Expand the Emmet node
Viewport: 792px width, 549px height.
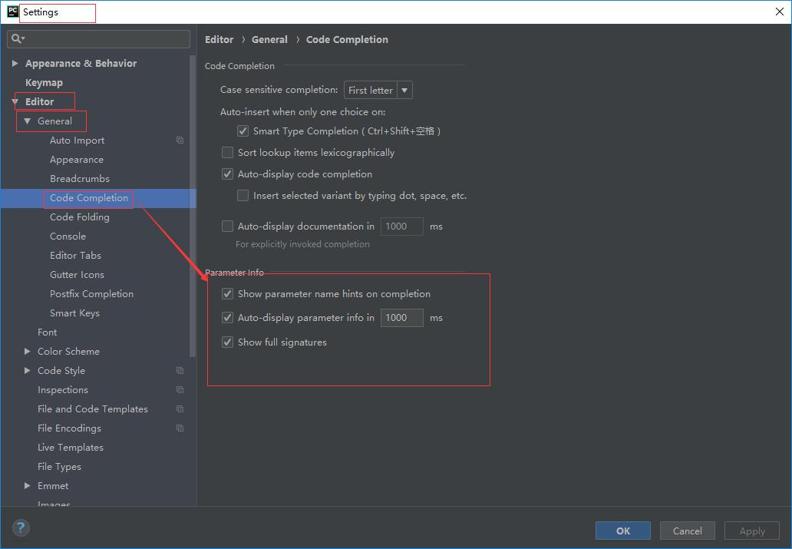point(27,485)
